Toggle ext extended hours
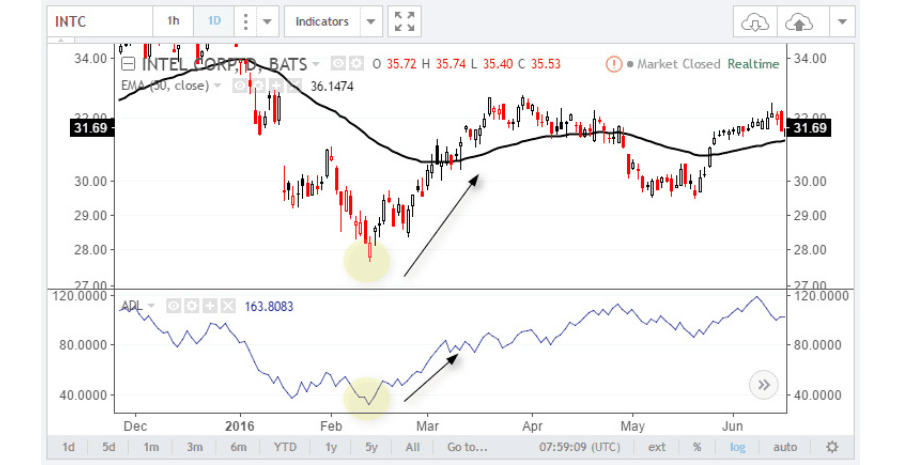901x465 pixels. (657, 447)
